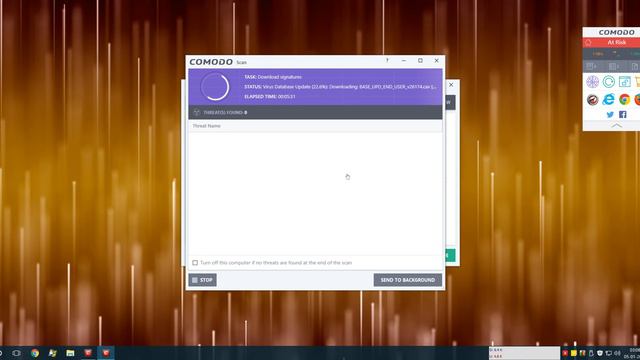Image resolution: width=640 pixels, height=360 pixels.
Task: Click the active highlighted Comodo taskbar icon
Action: point(106,353)
